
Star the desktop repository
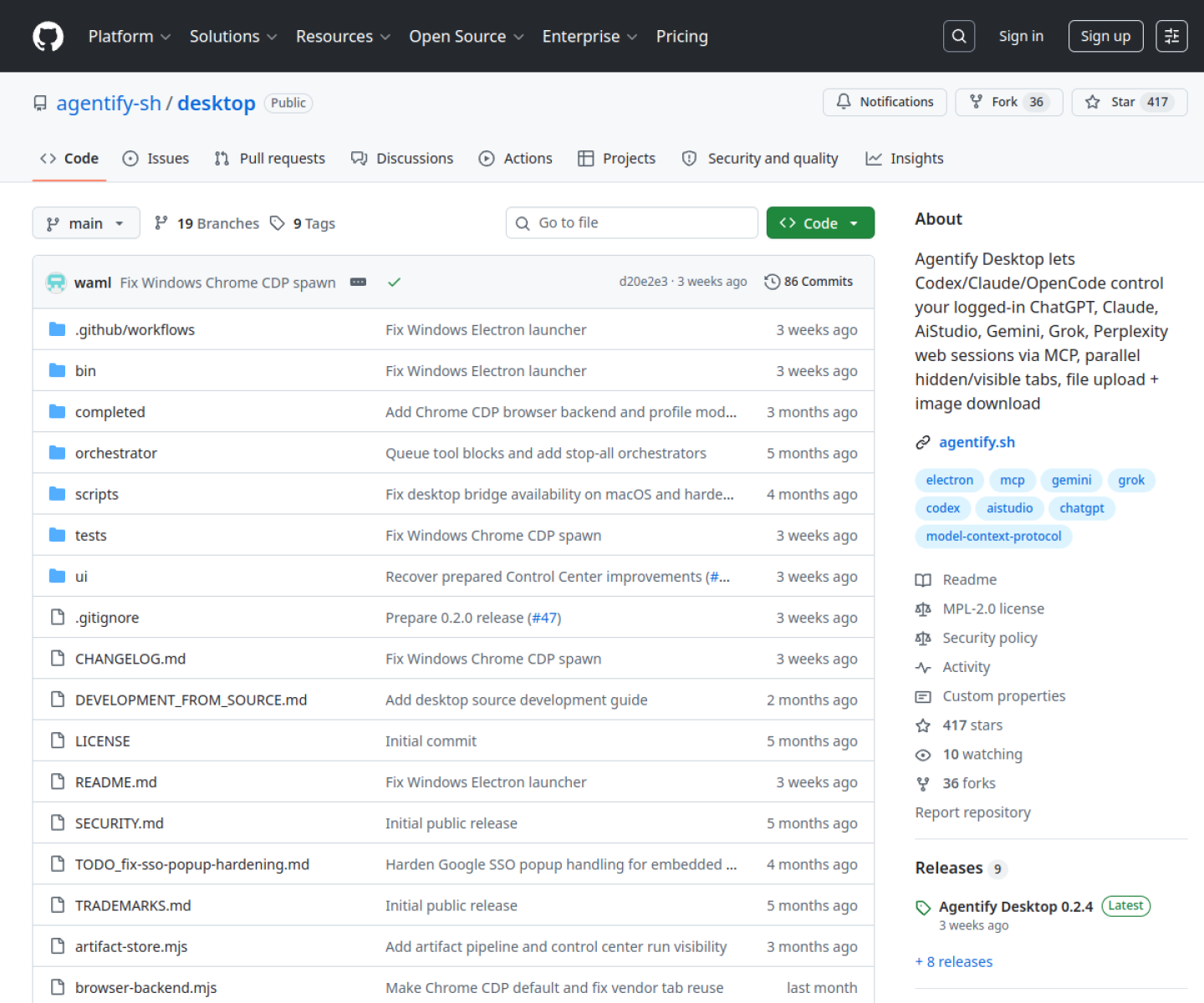coord(1129,102)
